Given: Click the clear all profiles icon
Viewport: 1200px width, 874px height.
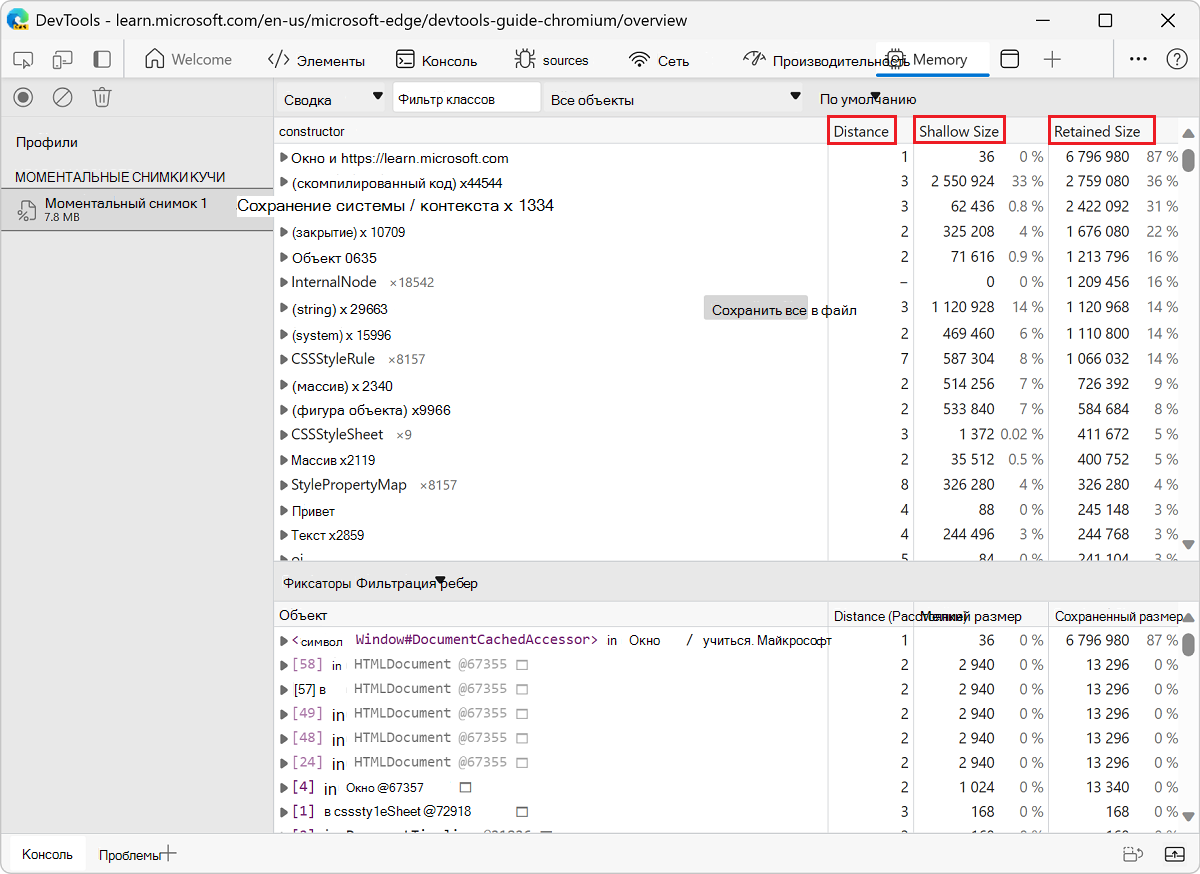Looking at the screenshot, I should pyautogui.click(x=63, y=97).
